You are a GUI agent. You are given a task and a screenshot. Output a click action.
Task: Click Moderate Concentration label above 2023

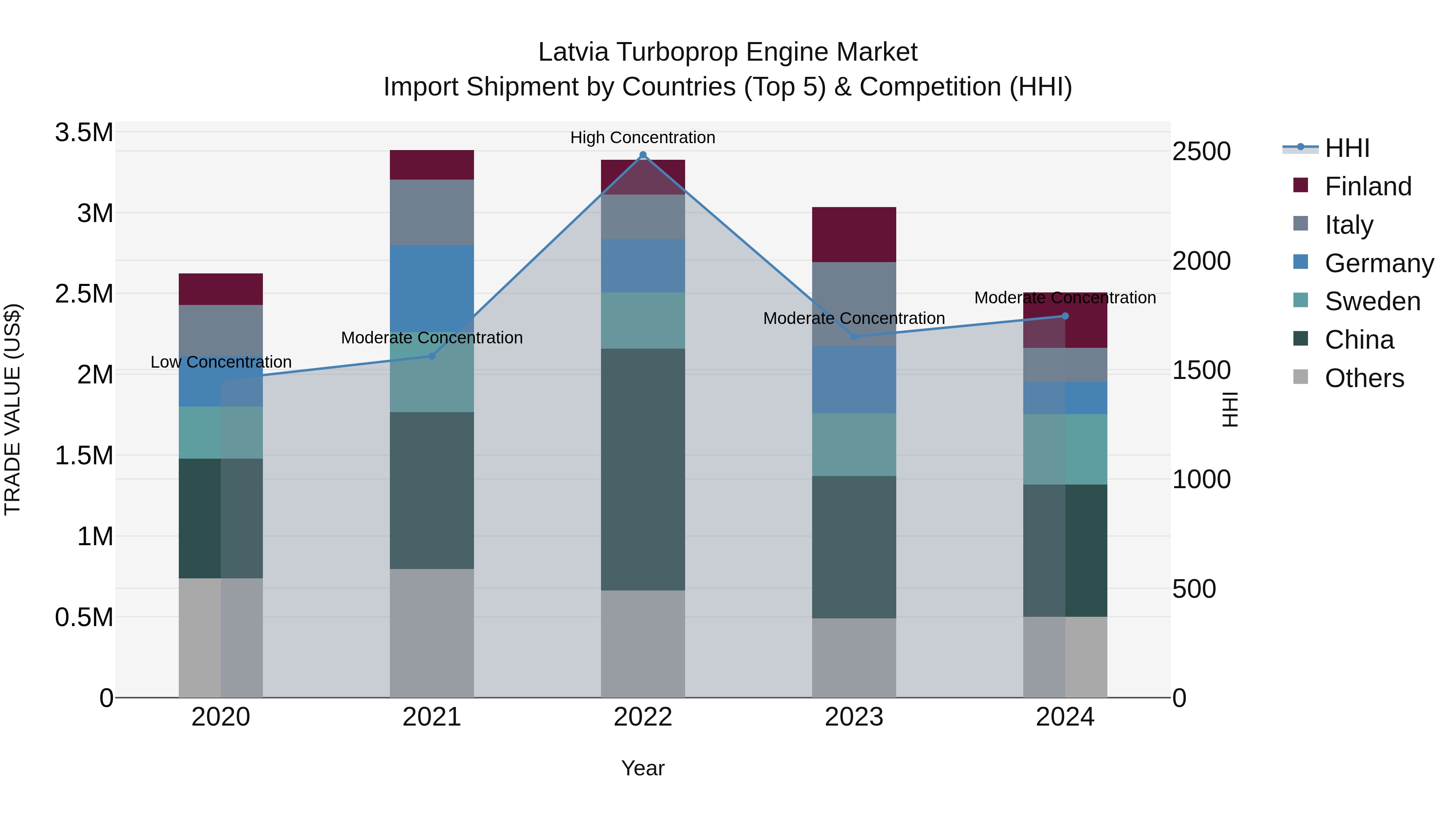[854, 318]
